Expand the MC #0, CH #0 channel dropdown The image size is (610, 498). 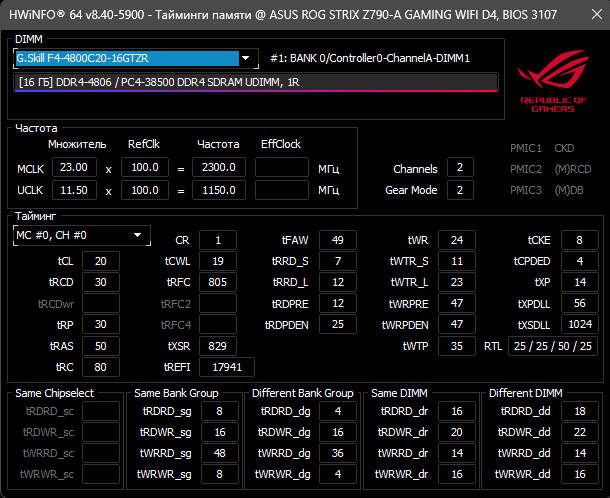137,235
